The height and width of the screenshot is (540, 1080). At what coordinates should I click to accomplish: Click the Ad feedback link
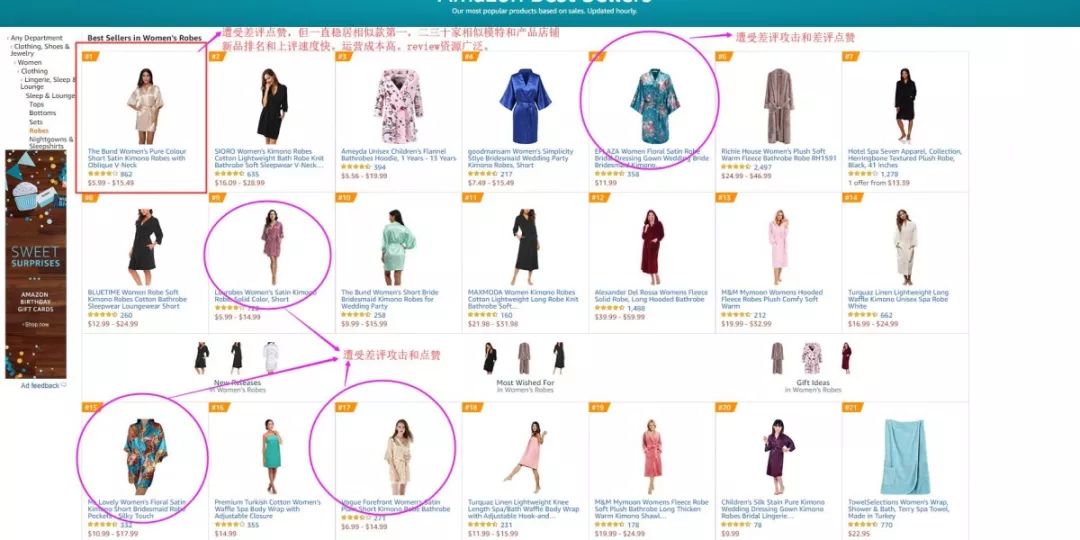(40, 386)
